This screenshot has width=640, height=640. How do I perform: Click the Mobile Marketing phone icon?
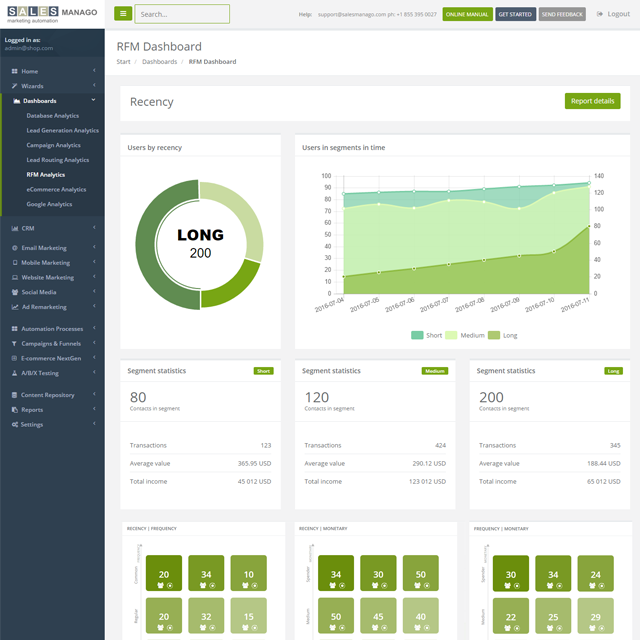(x=15, y=262)
